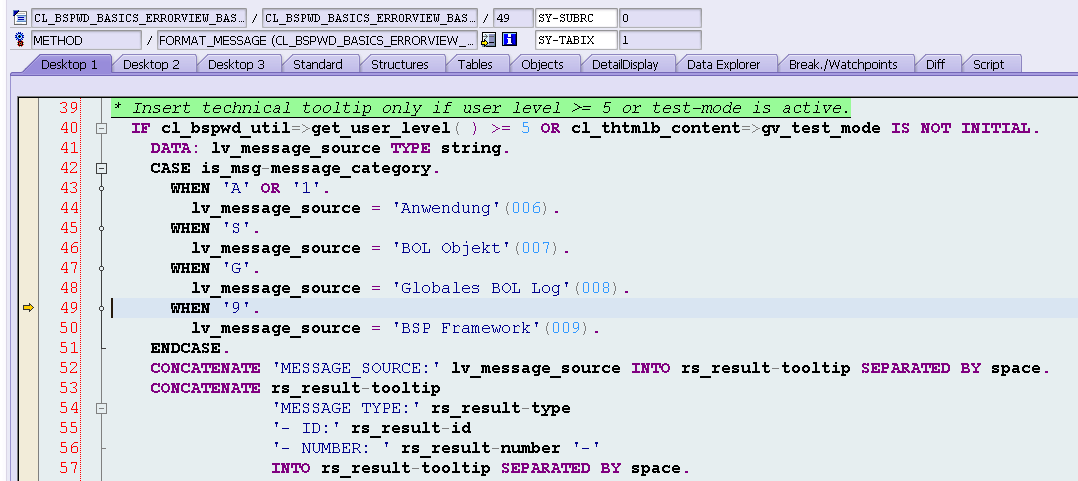Click line number 50 in the margin
The height and width of the screenshot is (481, 1078).
pyautogui.click(x=69, y=328)
